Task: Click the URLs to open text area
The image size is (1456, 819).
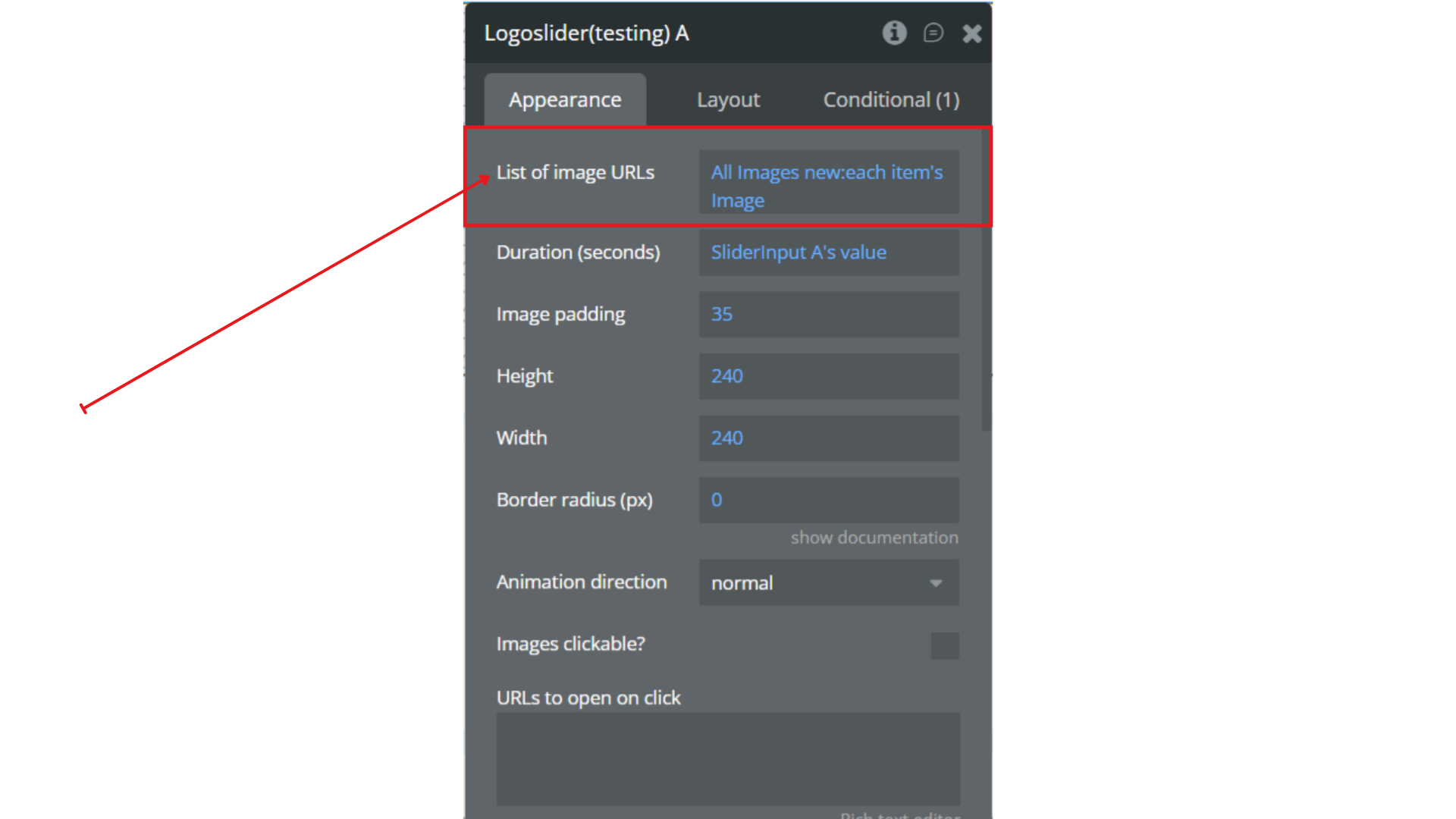Action: [728, 758]
